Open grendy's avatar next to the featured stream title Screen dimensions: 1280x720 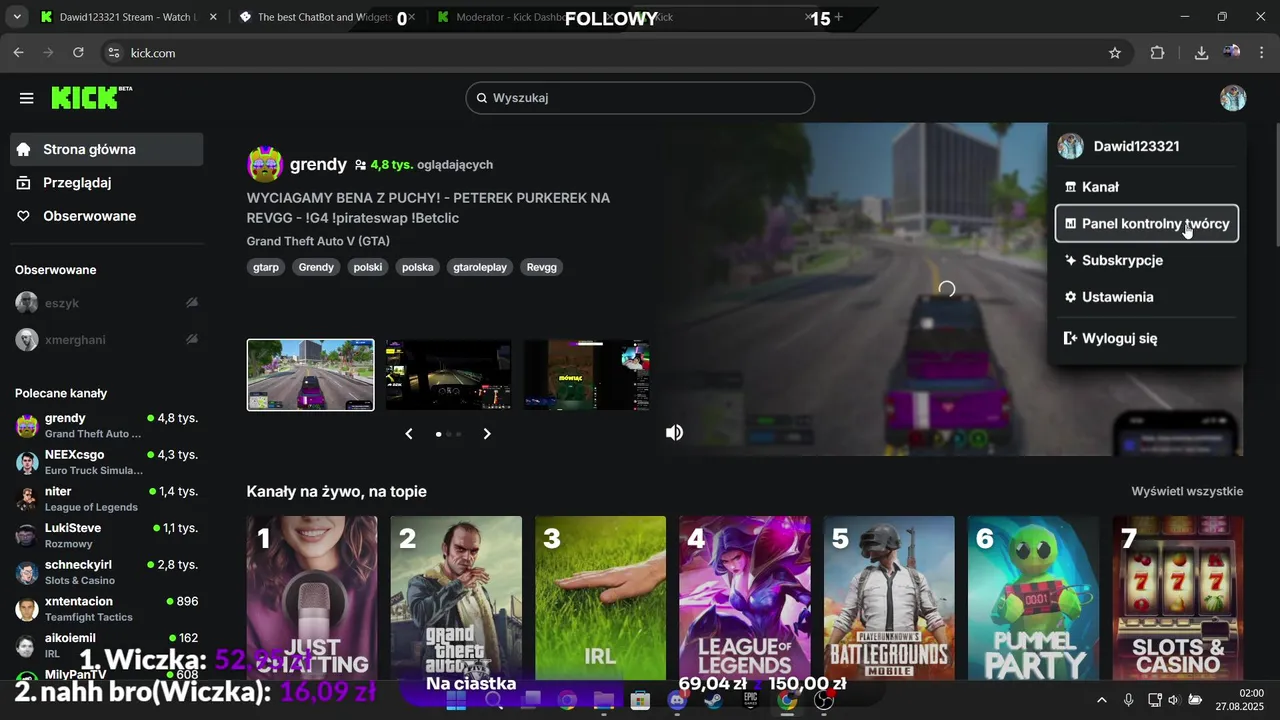coord(265,164)
